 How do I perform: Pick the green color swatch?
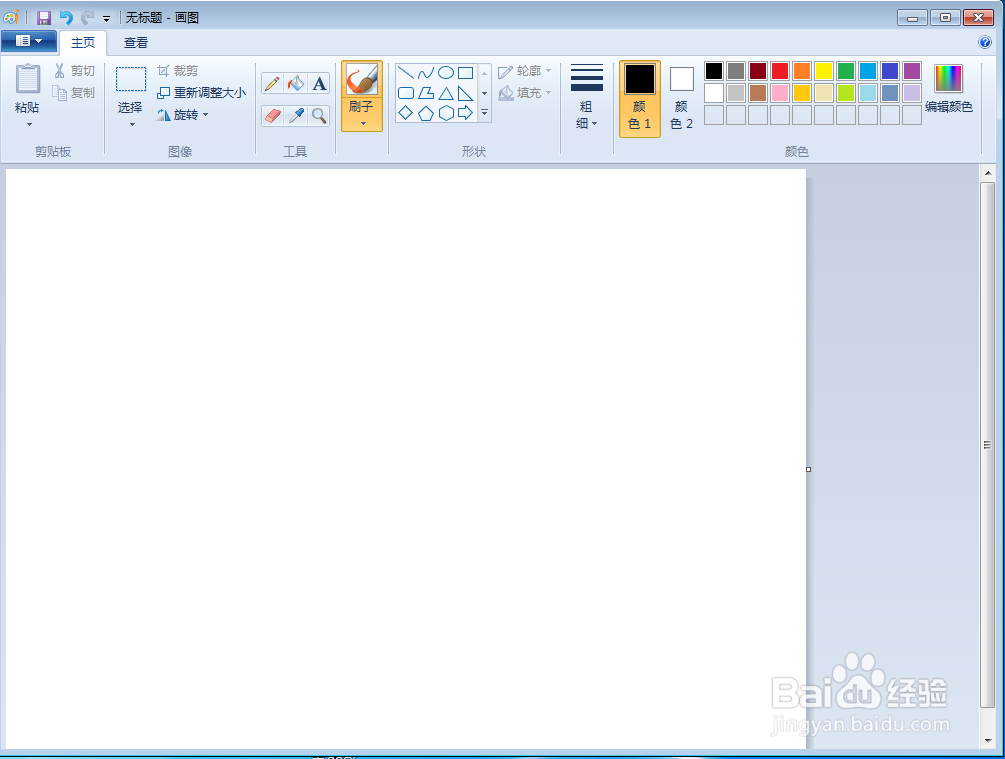click(845, 71)
